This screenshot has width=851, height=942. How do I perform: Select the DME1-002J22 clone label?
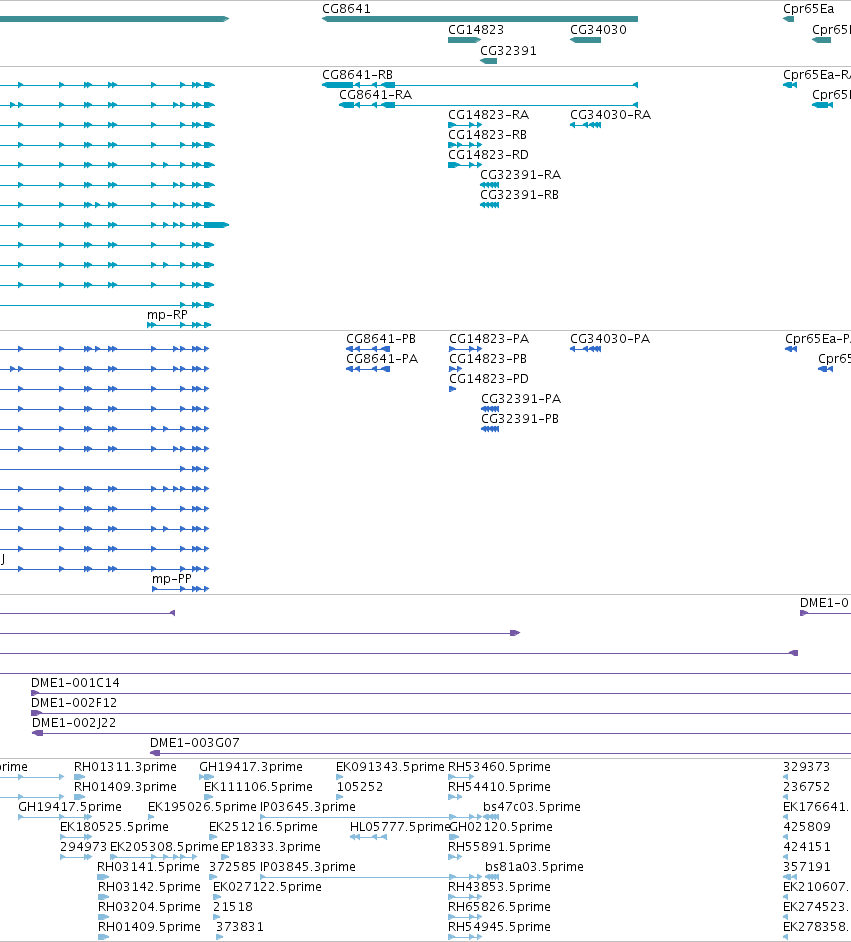[x=74, y=723]
